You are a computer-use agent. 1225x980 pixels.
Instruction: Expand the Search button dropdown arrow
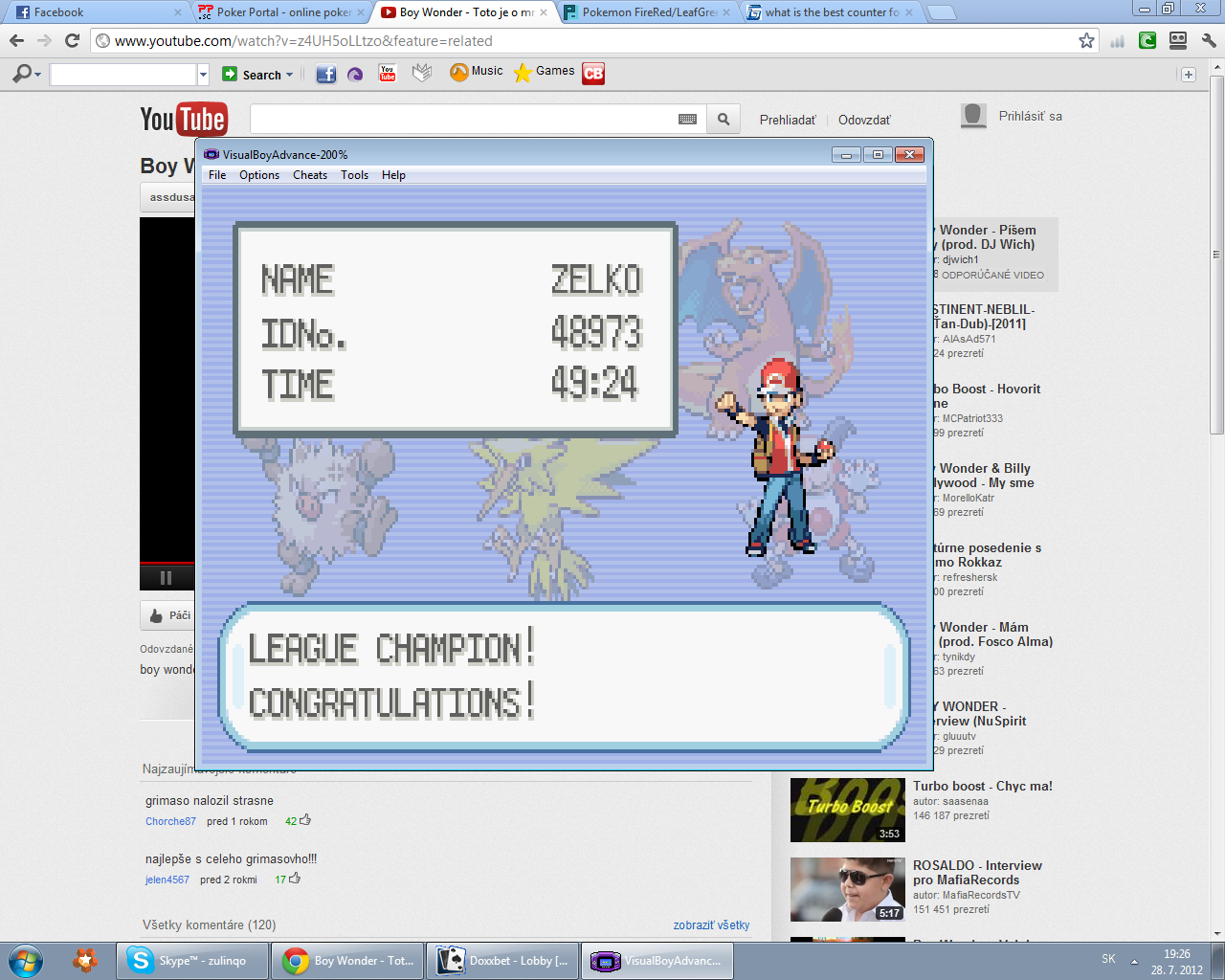coord(289,75)
